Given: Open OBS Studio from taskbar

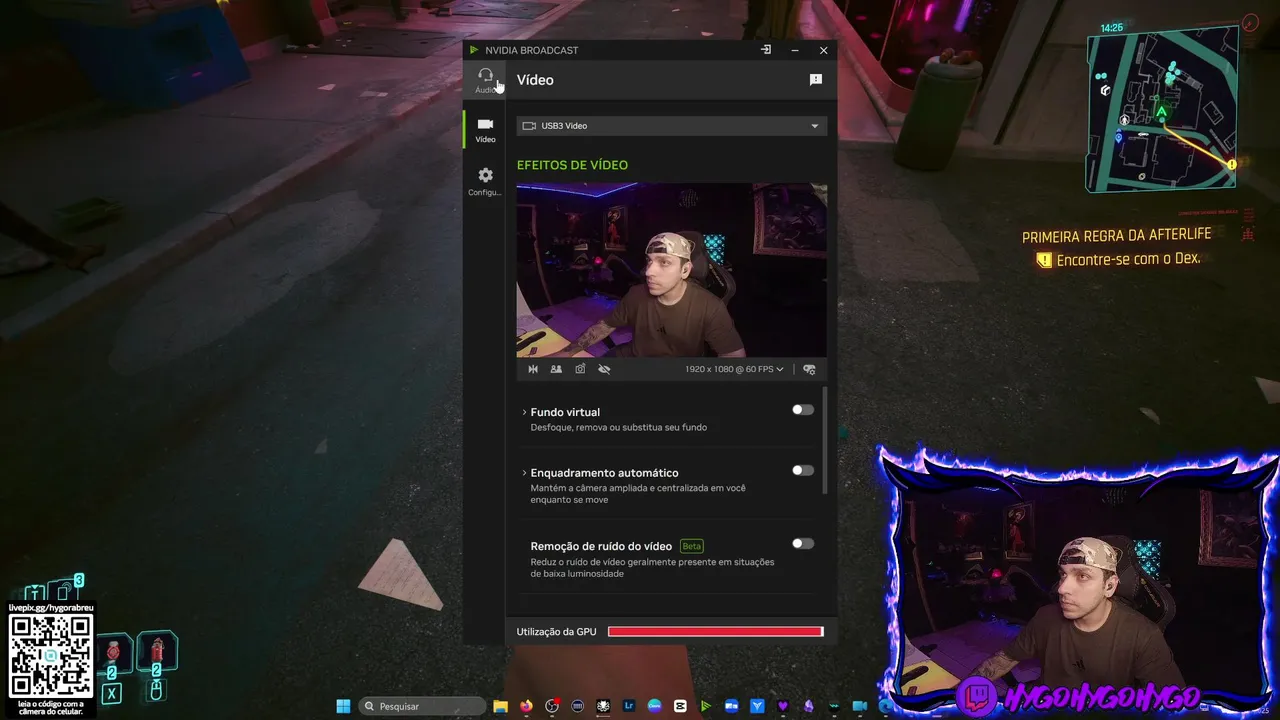Looking at the screenshot, I should (x=552, y=706).
